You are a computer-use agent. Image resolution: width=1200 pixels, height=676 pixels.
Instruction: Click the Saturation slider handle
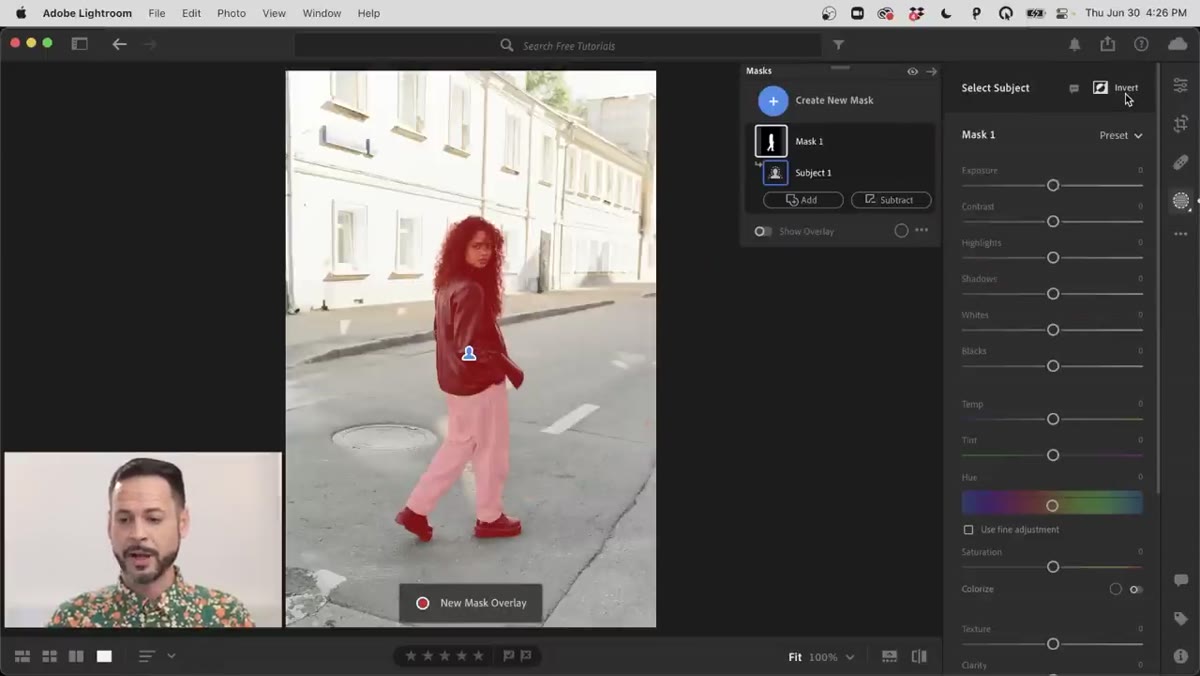(x=1053, y=567)
